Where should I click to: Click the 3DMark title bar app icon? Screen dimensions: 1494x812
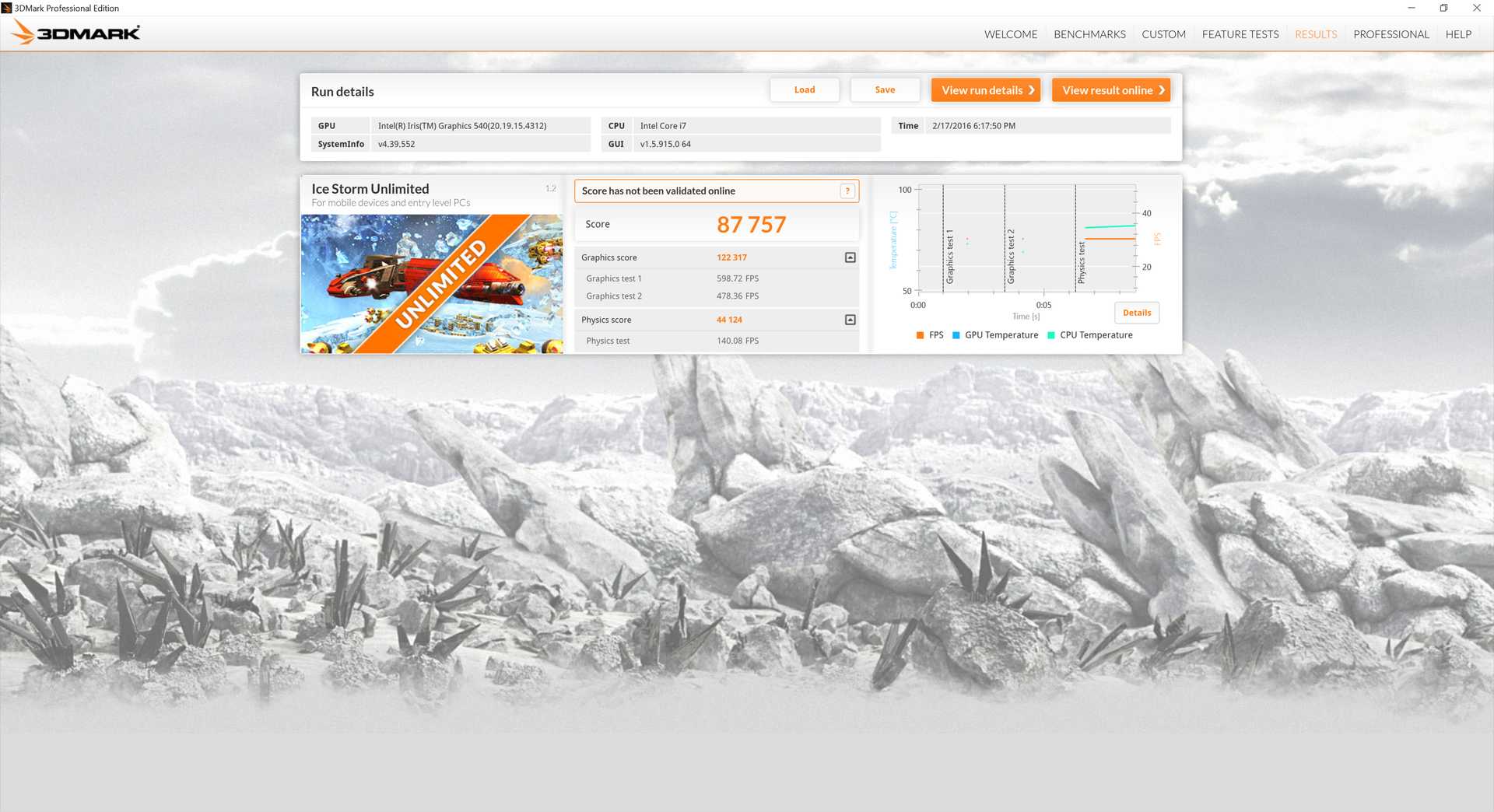[7, 8]
